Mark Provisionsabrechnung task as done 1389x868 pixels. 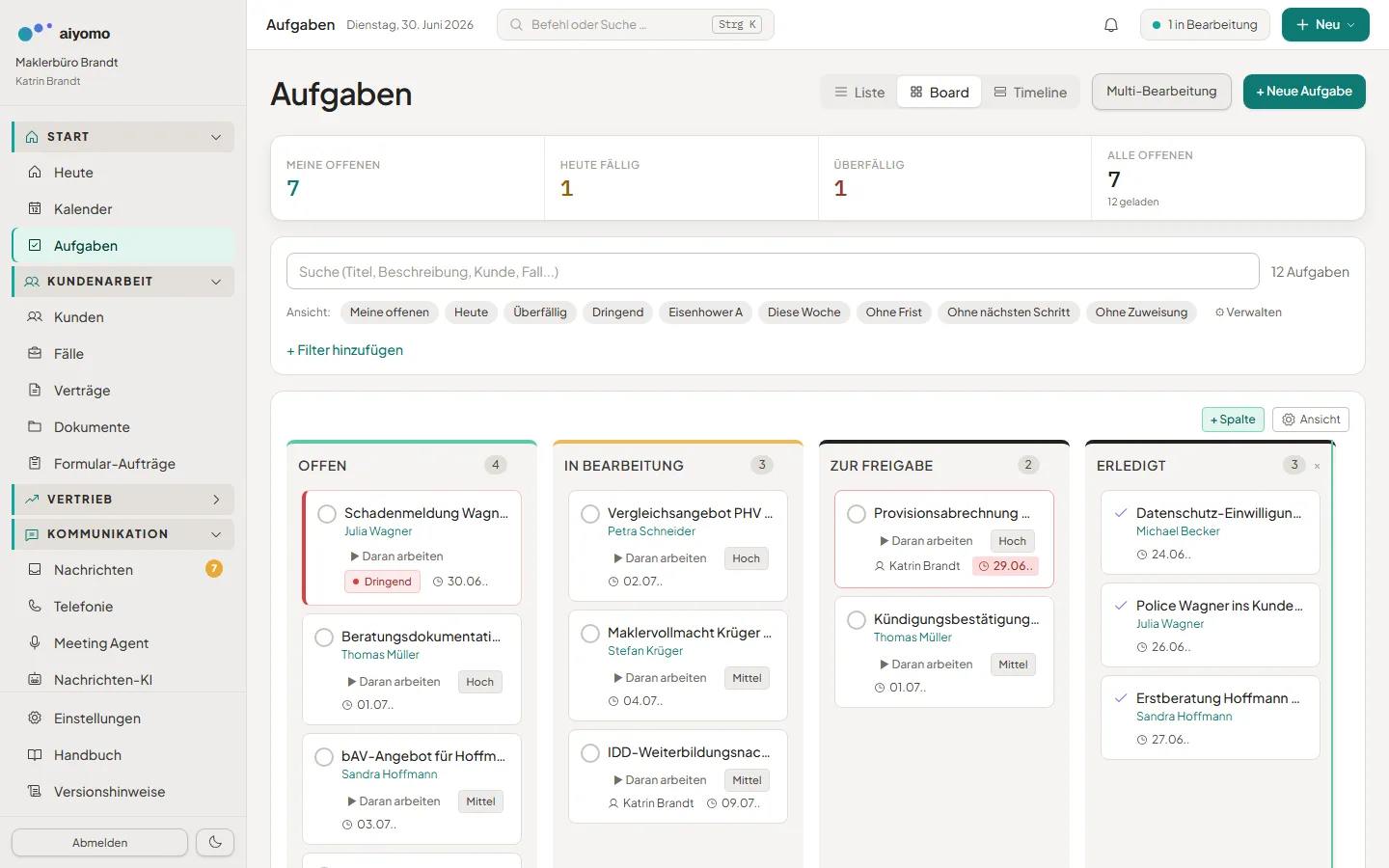(x=857, y=514)
